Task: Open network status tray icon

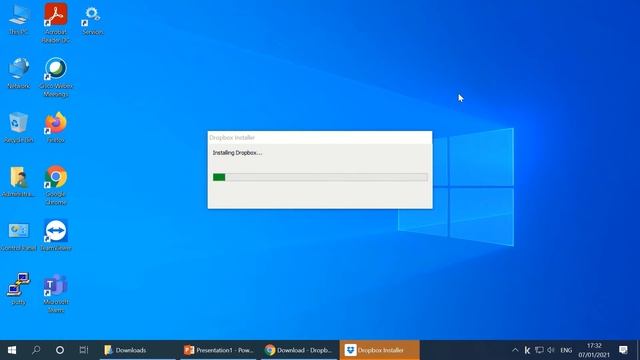Action: coord(539,350)
